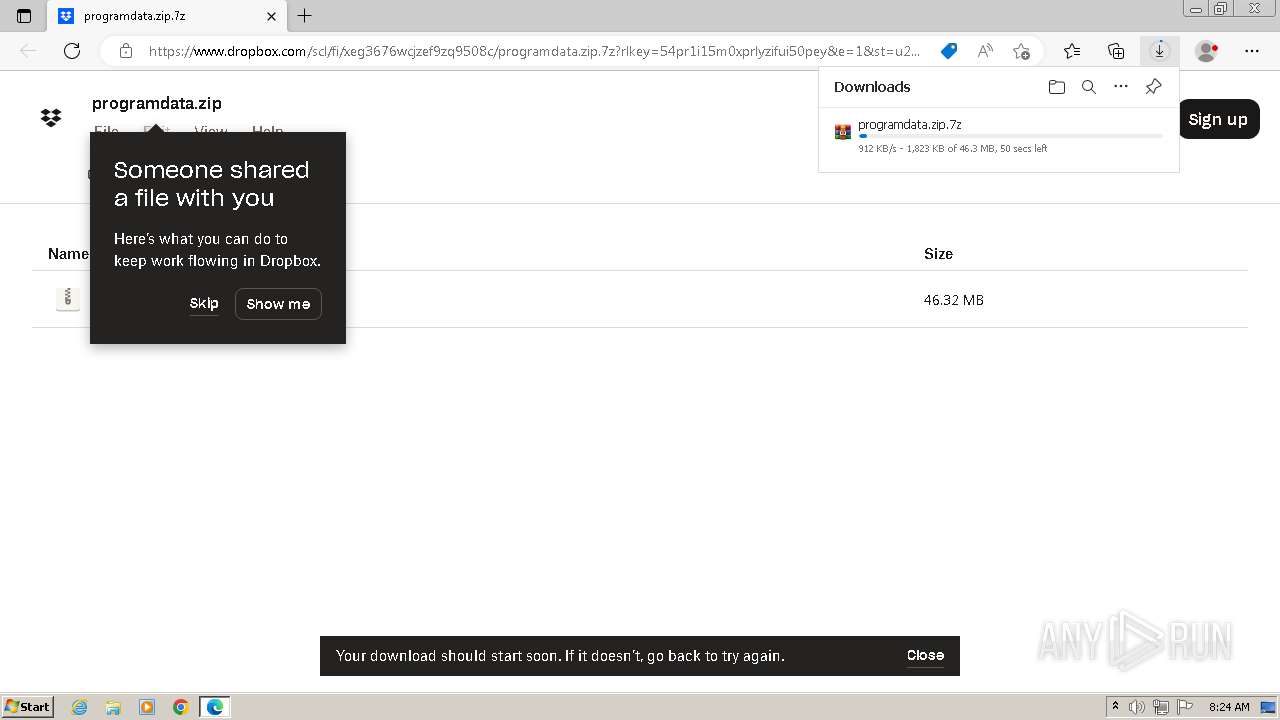Screen dimensions: 1280x720
Task: Click the site lock info icon
Action: click(x=126, y=51)
